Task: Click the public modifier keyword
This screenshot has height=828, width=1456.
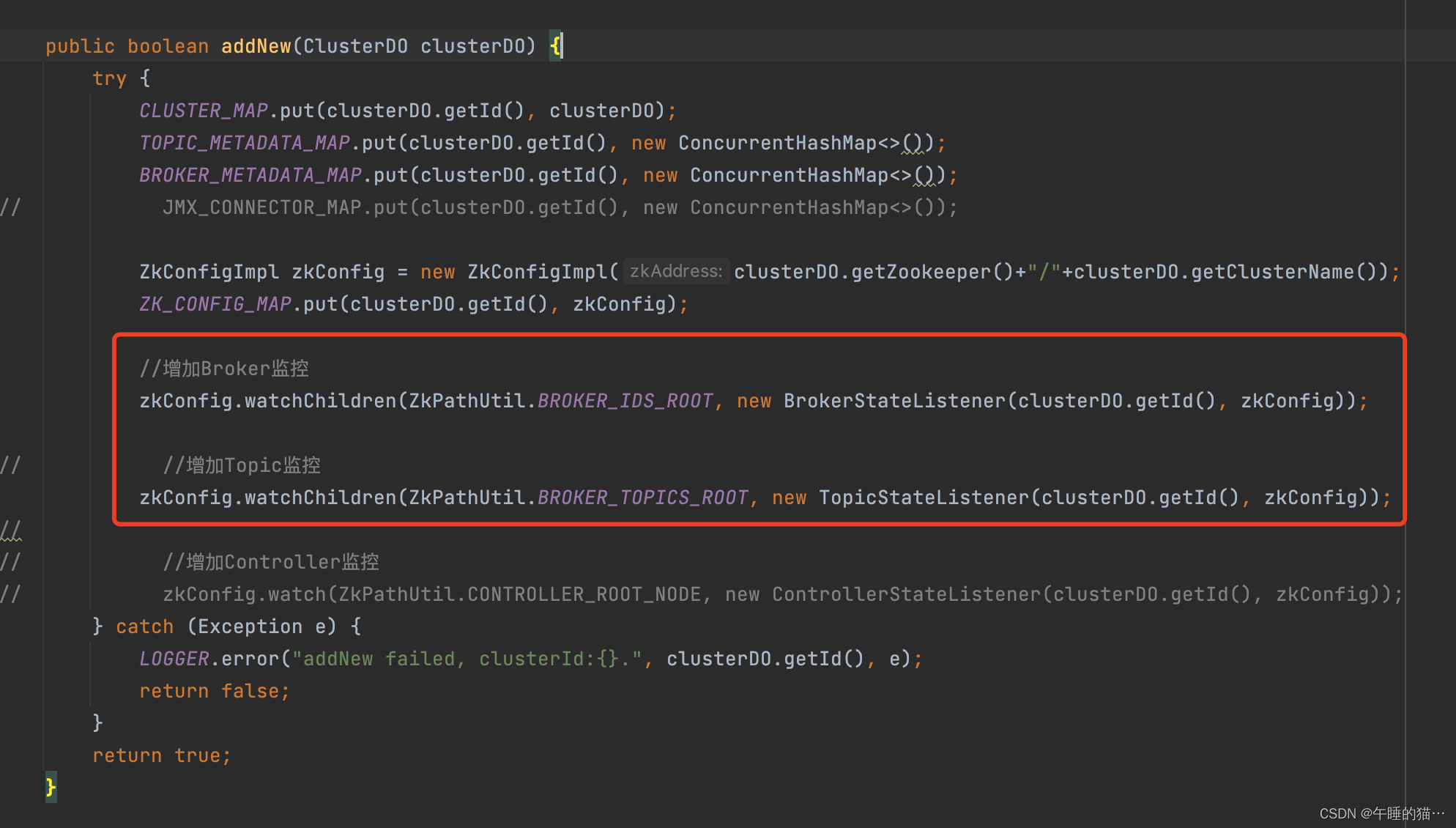Action: click(81, 46)
